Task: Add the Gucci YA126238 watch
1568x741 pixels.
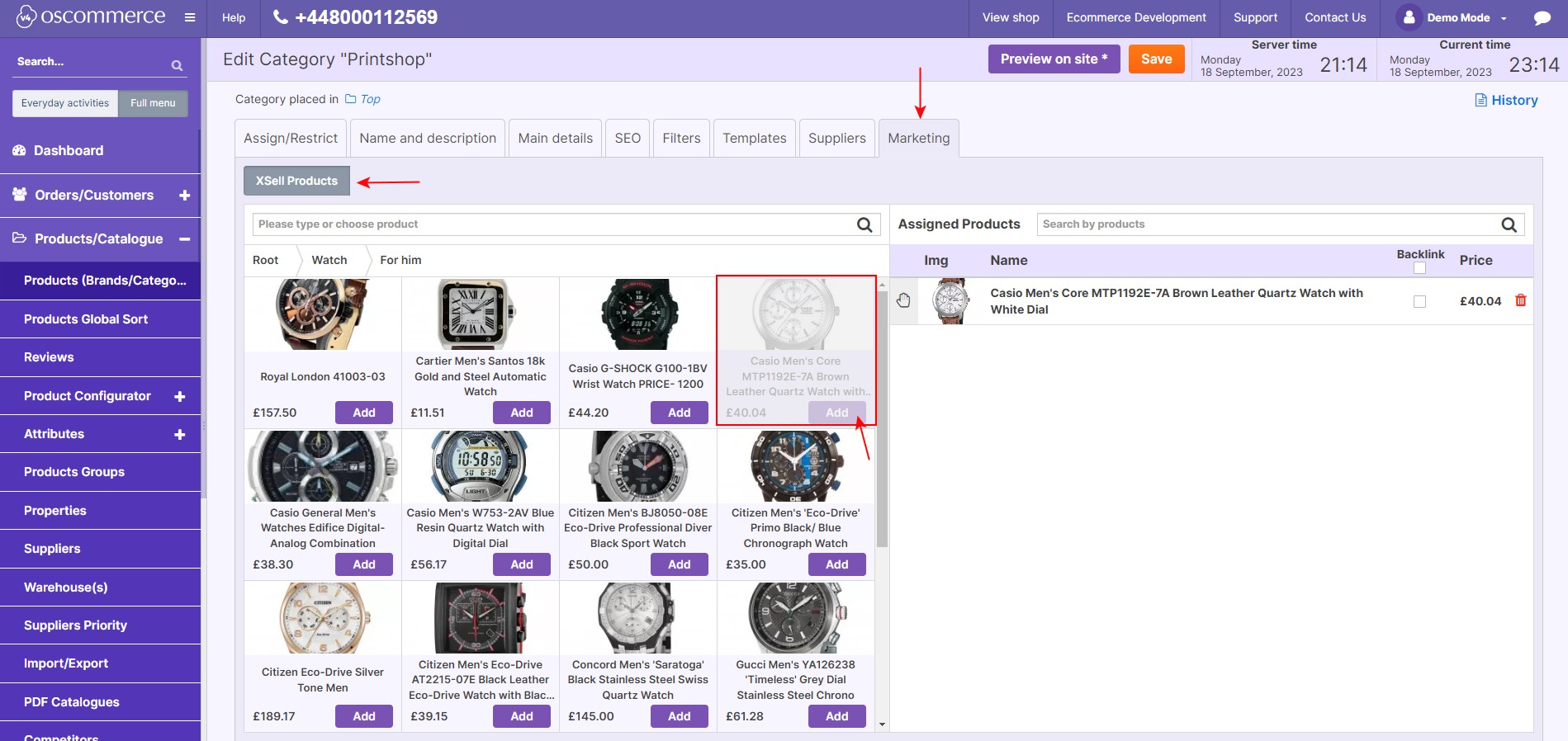Action: point(837,716)
